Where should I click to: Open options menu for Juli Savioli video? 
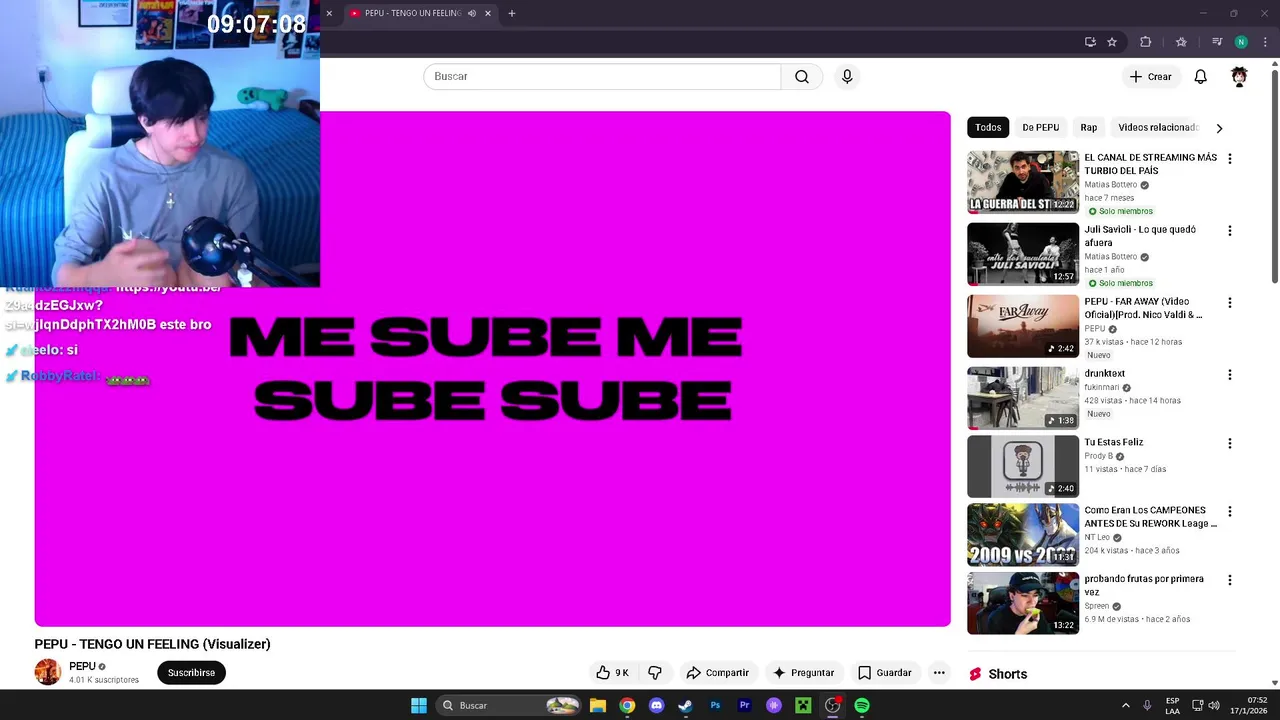[1229, 231]
